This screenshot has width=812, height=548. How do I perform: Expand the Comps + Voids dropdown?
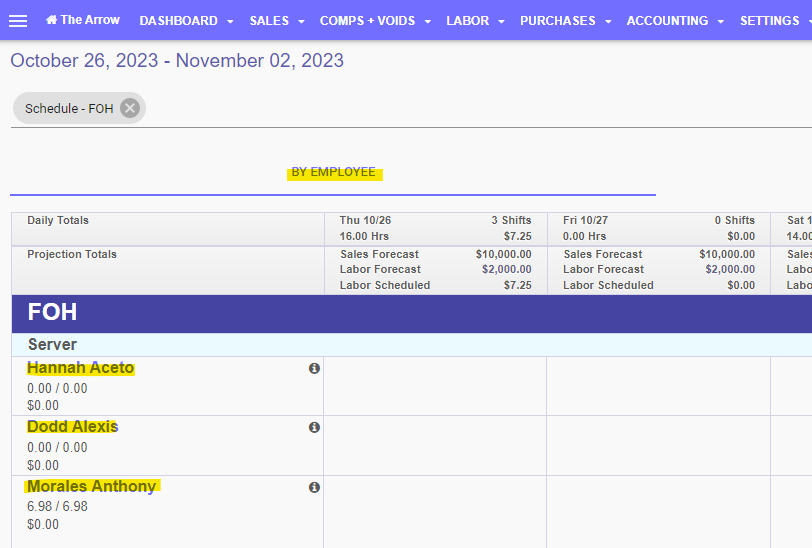tap(375, 21)
